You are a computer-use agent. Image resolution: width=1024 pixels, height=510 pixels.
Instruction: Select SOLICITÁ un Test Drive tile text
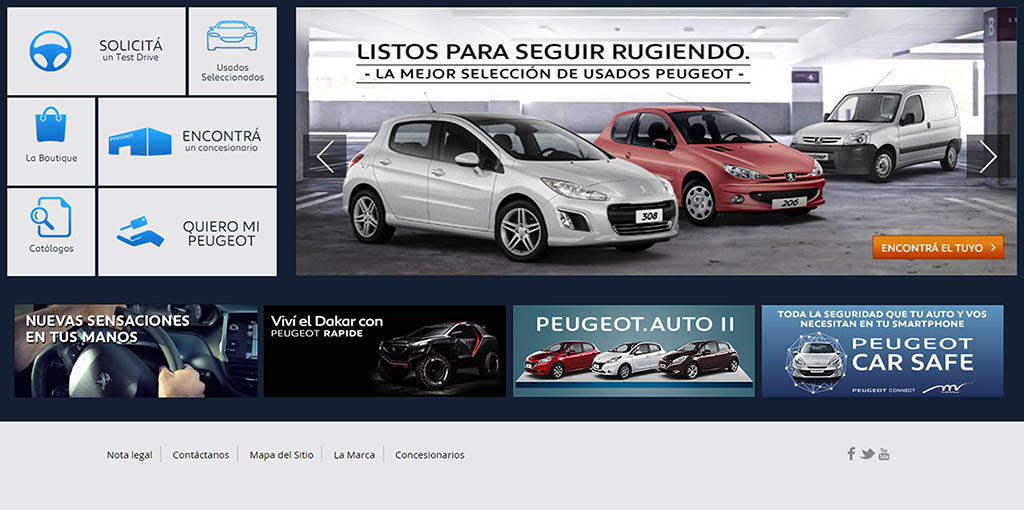click(131, 51)
